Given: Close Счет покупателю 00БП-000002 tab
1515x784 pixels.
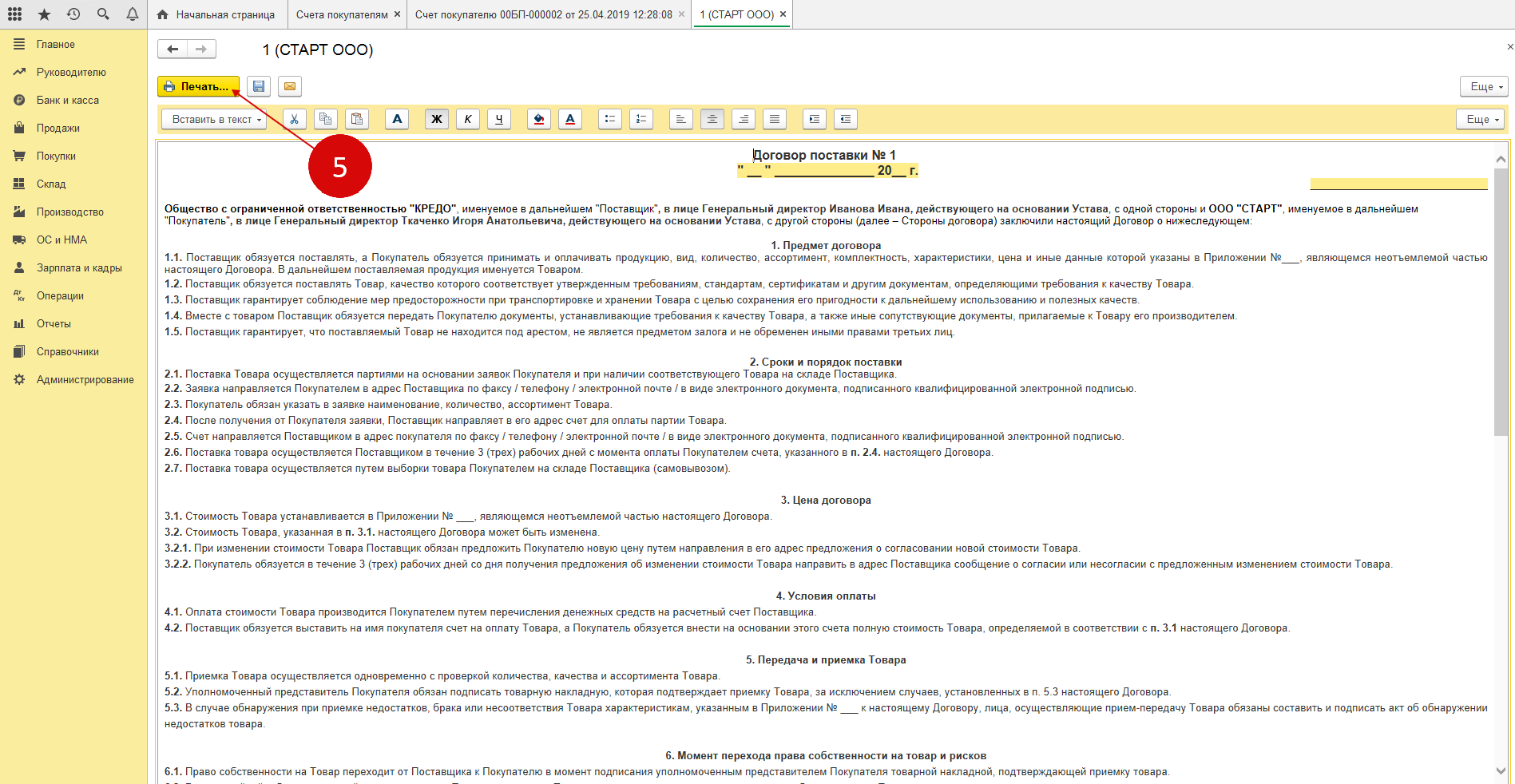Looking at the screenshot, I should click(x=681, y=14).
